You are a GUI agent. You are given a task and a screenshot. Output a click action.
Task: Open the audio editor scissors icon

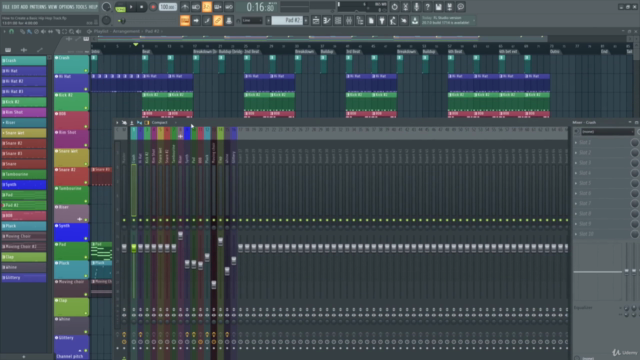[405, 7]
